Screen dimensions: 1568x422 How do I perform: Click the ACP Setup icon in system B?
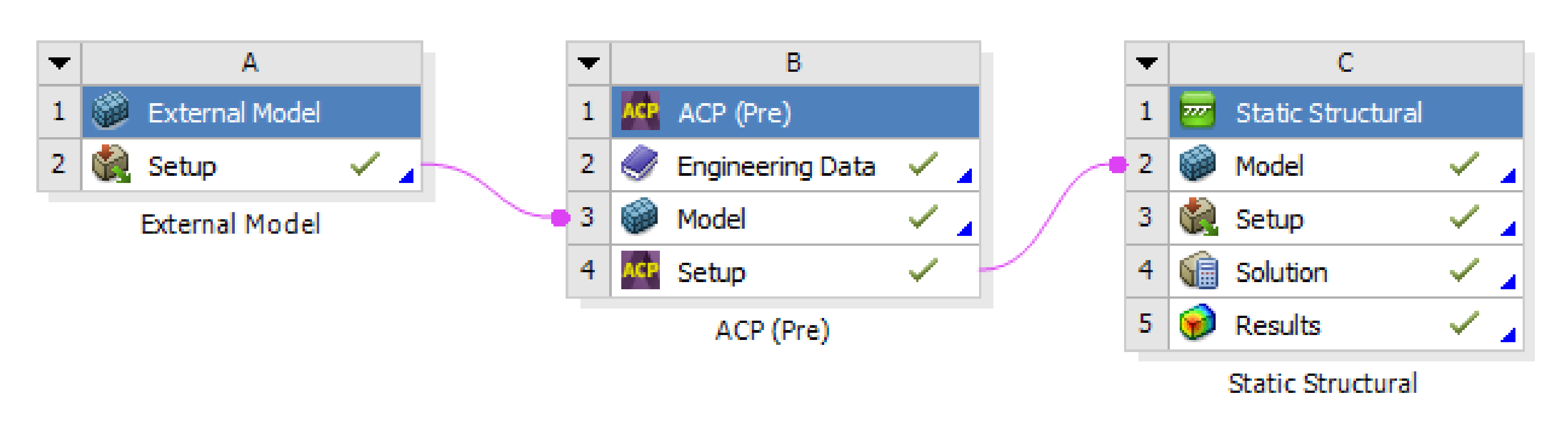[640, 270]
